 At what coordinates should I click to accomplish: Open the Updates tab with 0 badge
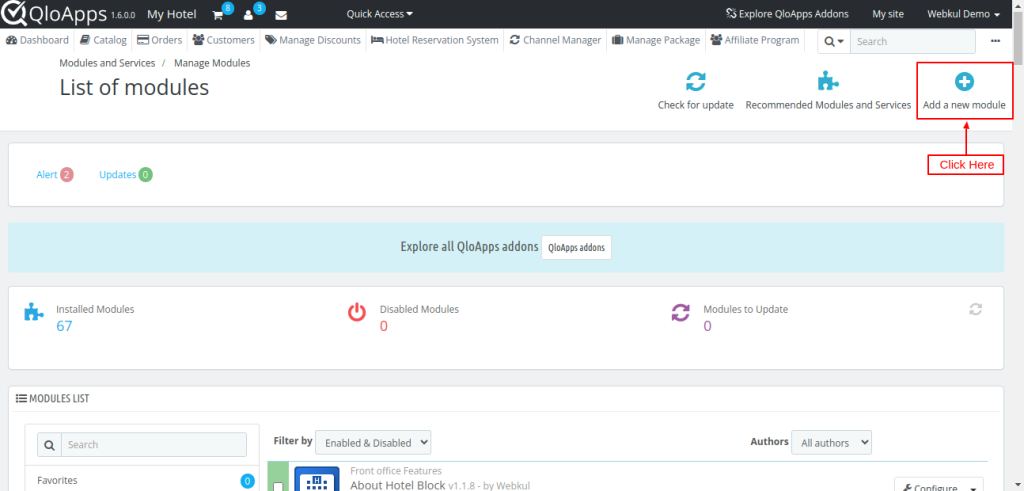125,174
